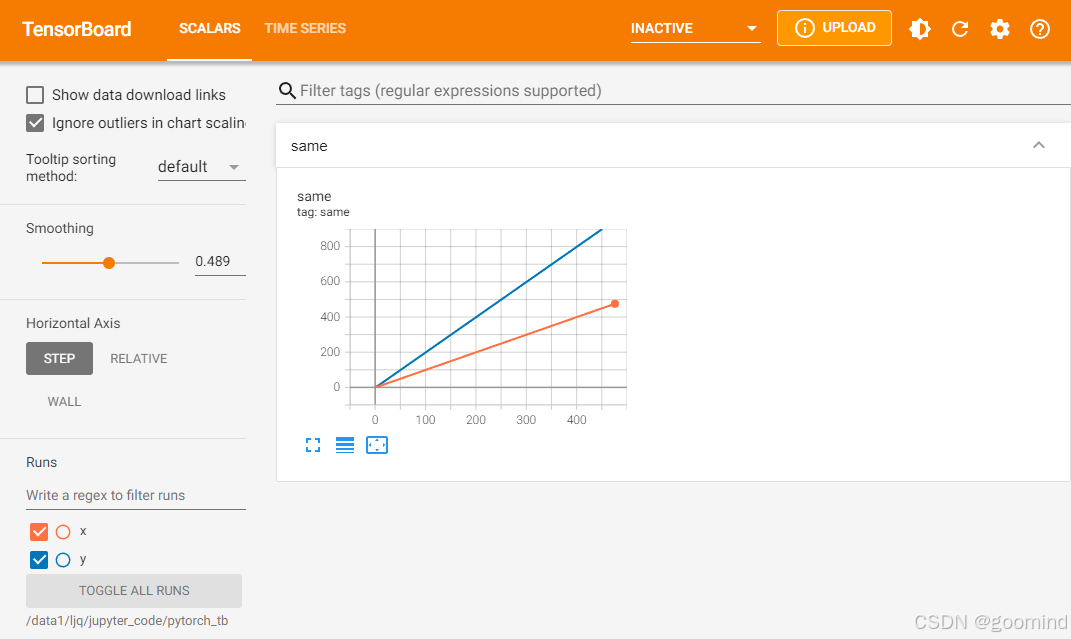Click the search magnifier icon
1071x639 pixels.
coord(287,91)
